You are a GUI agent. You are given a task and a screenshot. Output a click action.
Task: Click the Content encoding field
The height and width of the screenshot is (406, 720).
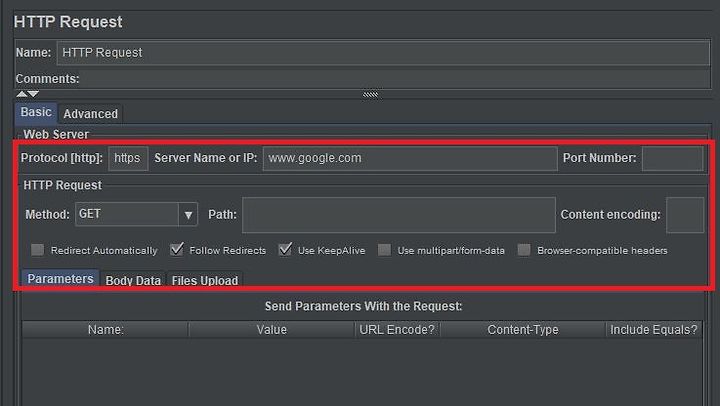pyautogui.click(x=685, y=215)
